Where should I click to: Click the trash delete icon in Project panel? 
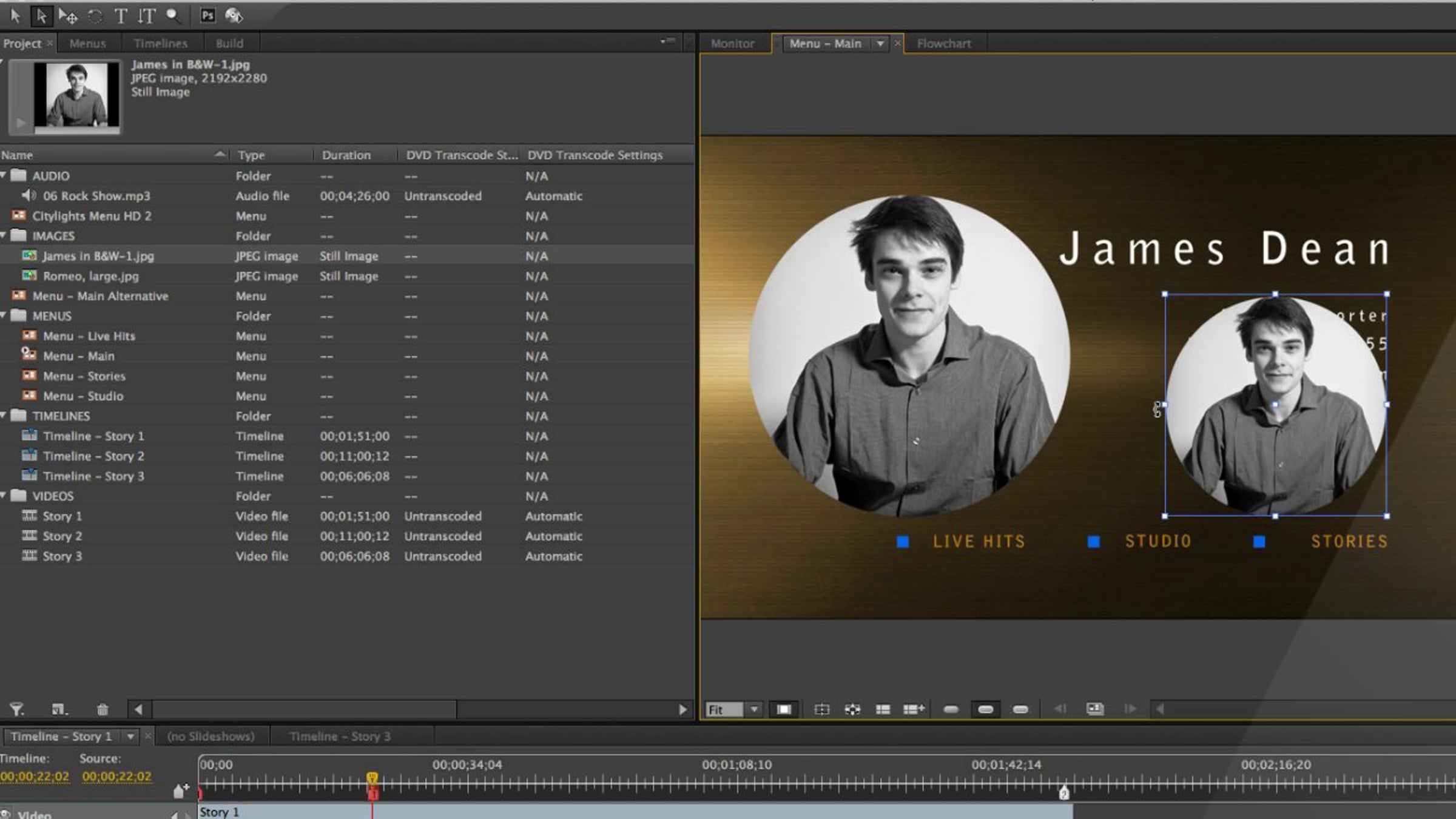click(102, 709)
